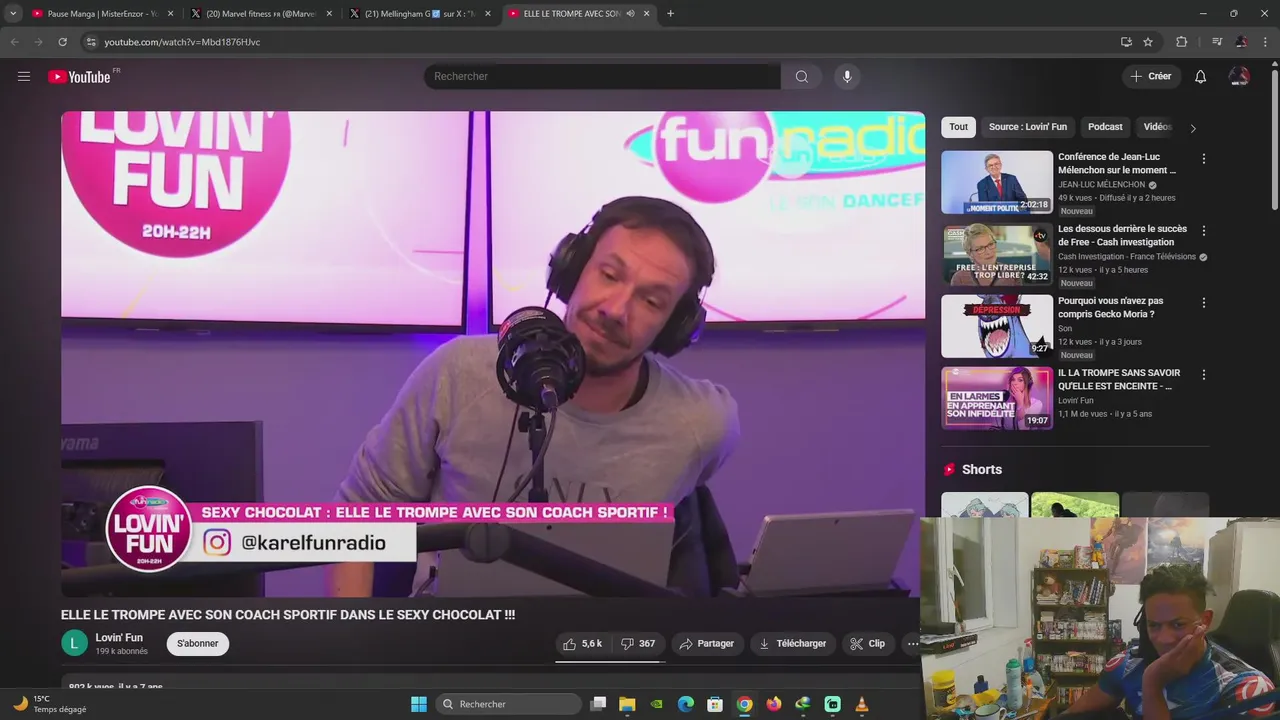The height and width of the screenshot is (720, 1280).
Task: Open the Gecko Moria video thumbnail
Action: (997, 326)
